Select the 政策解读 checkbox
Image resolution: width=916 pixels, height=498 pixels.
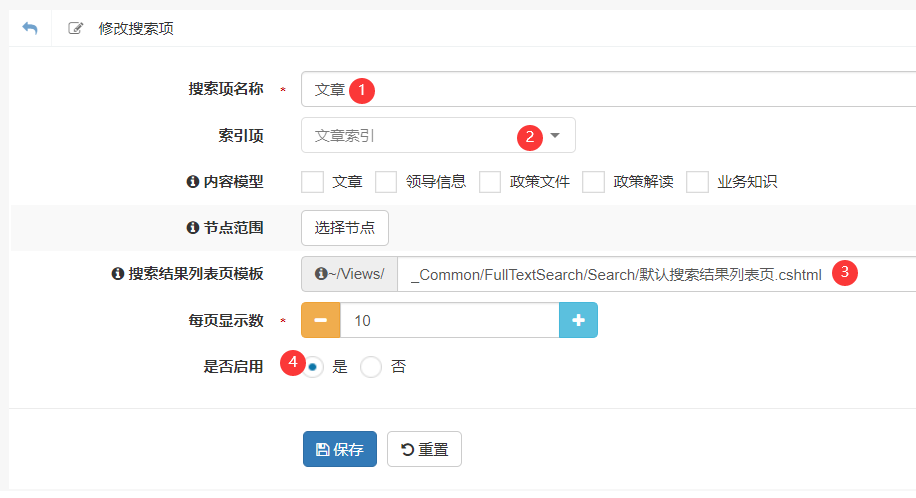click(x=594, y=182)
